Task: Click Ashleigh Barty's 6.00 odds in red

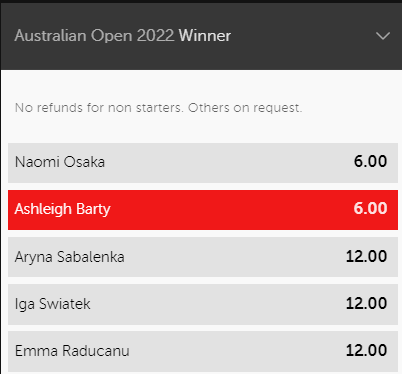Action: click(370, 209)
